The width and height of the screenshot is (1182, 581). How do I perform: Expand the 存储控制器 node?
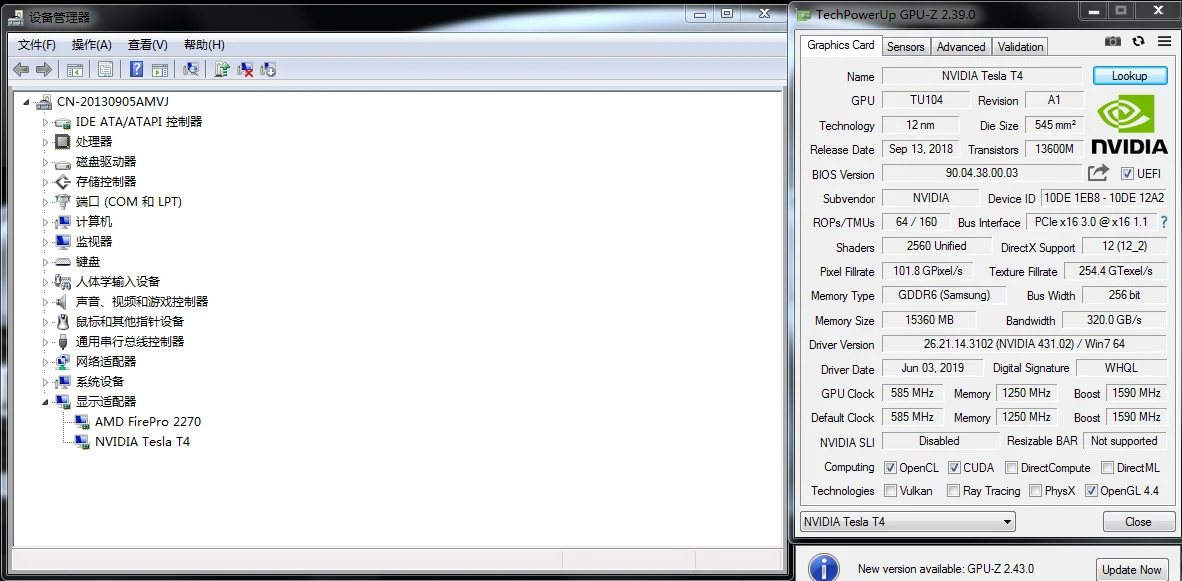(x=45, y=182)
